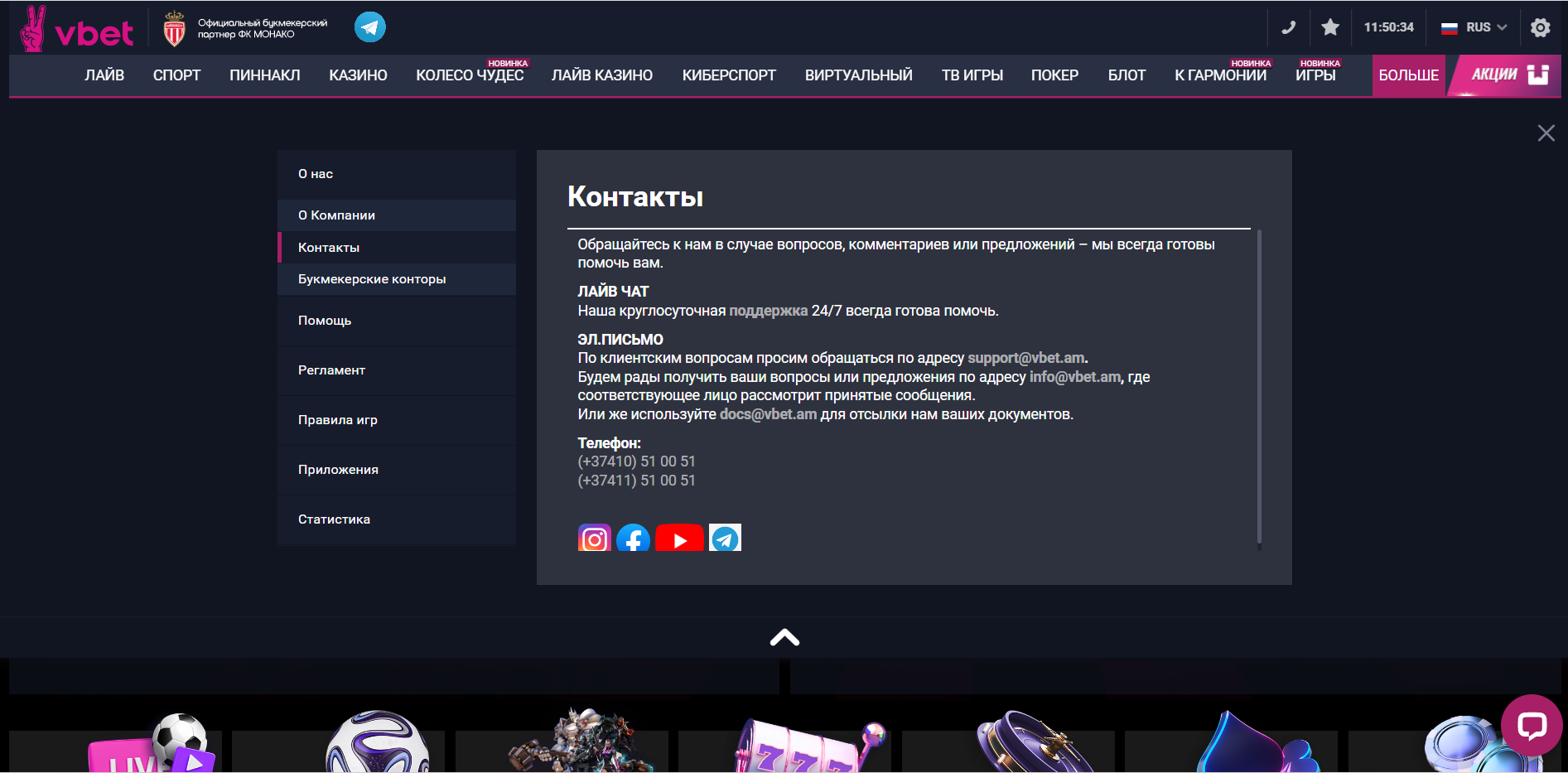Open the ЛАЙВ menu item
The image size is (1568, 773).
pos(104,75)
